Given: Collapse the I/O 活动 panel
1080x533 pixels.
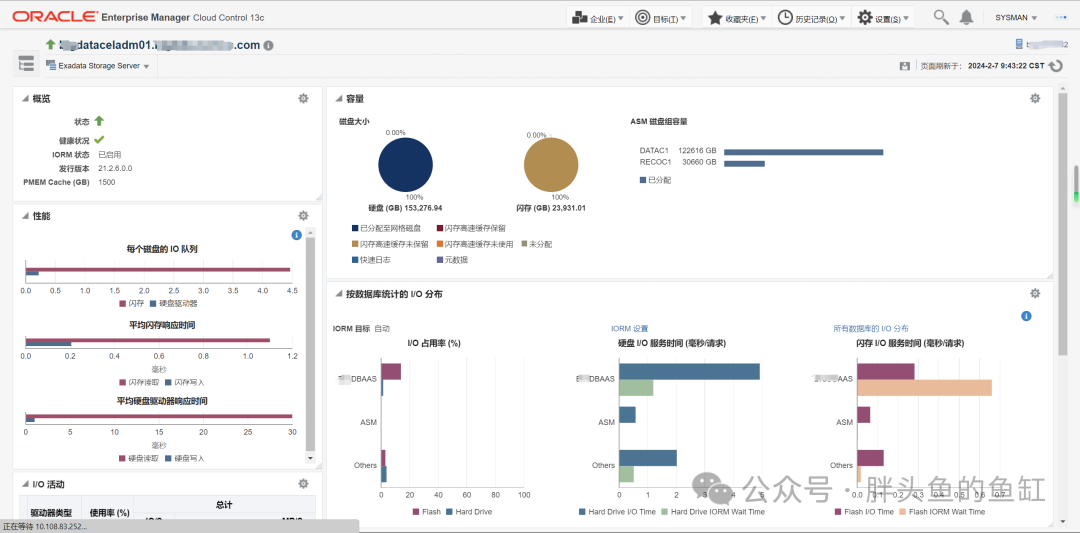Looking at the screenshot, I should [x=25, y=485].
